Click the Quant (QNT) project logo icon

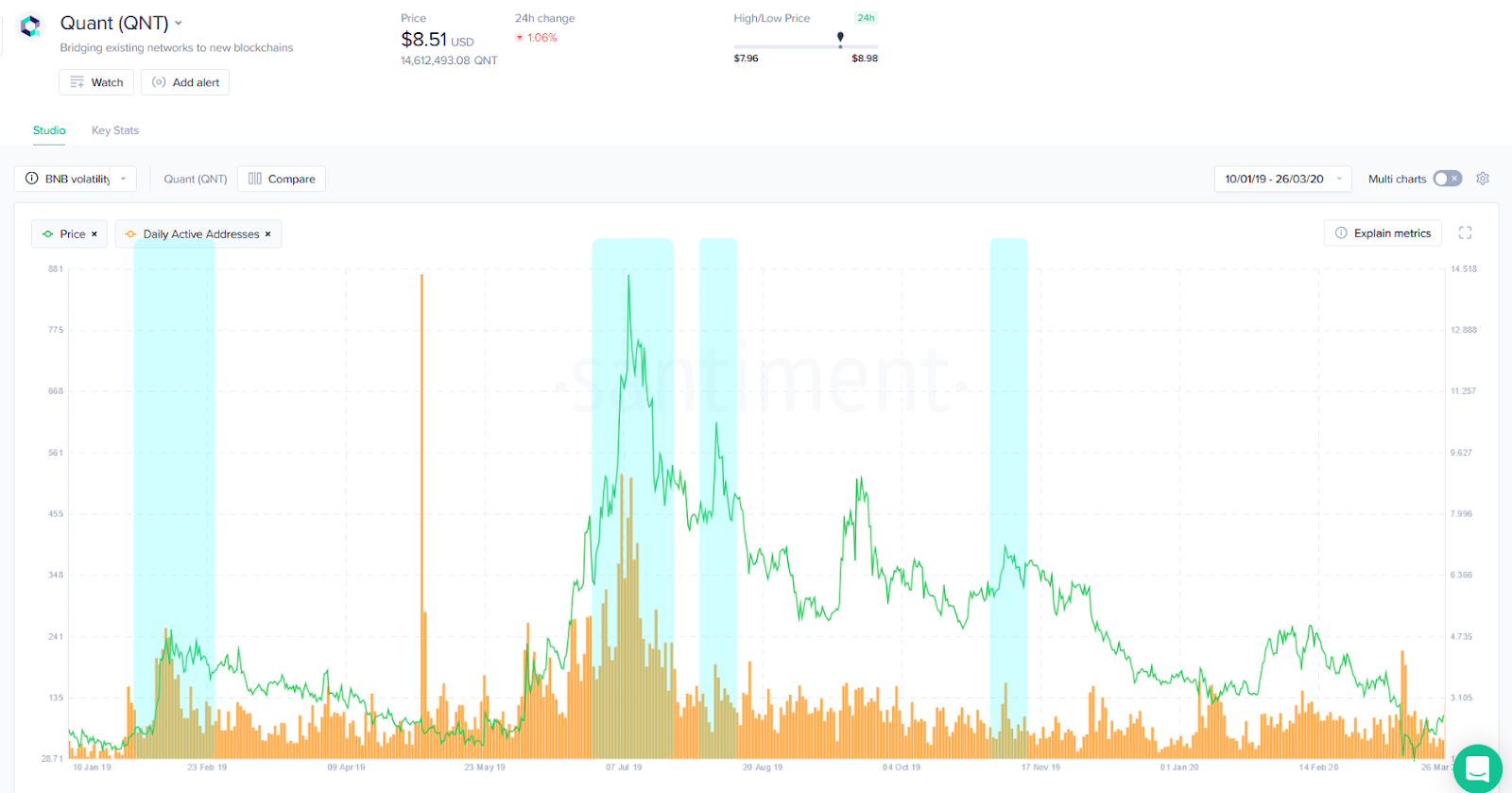[30, 26]
